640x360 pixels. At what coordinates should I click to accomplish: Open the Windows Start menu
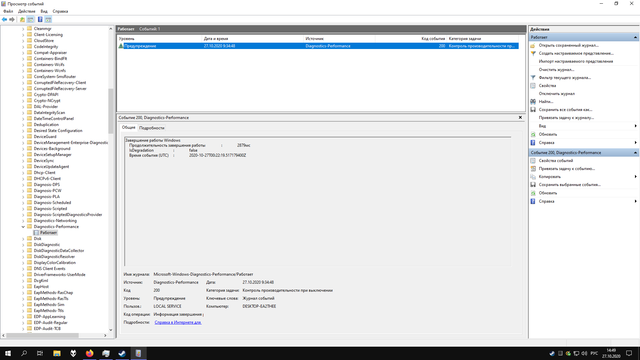click(x=8, y=353)
